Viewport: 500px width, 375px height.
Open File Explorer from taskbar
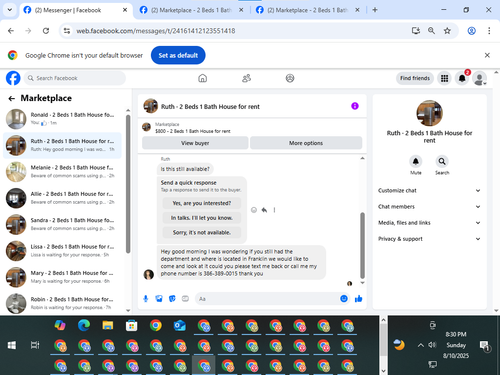108,326
